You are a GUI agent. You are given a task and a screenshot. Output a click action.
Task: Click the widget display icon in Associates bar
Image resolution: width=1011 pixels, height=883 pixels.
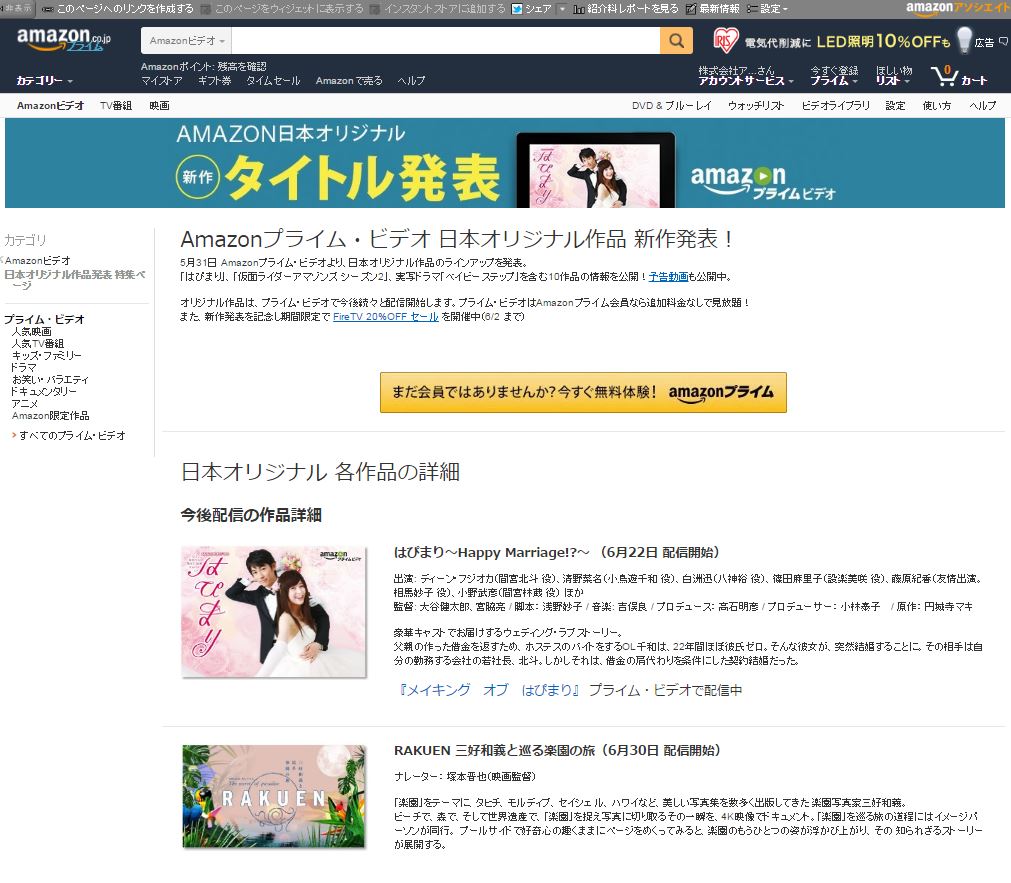tap(206, 9)
